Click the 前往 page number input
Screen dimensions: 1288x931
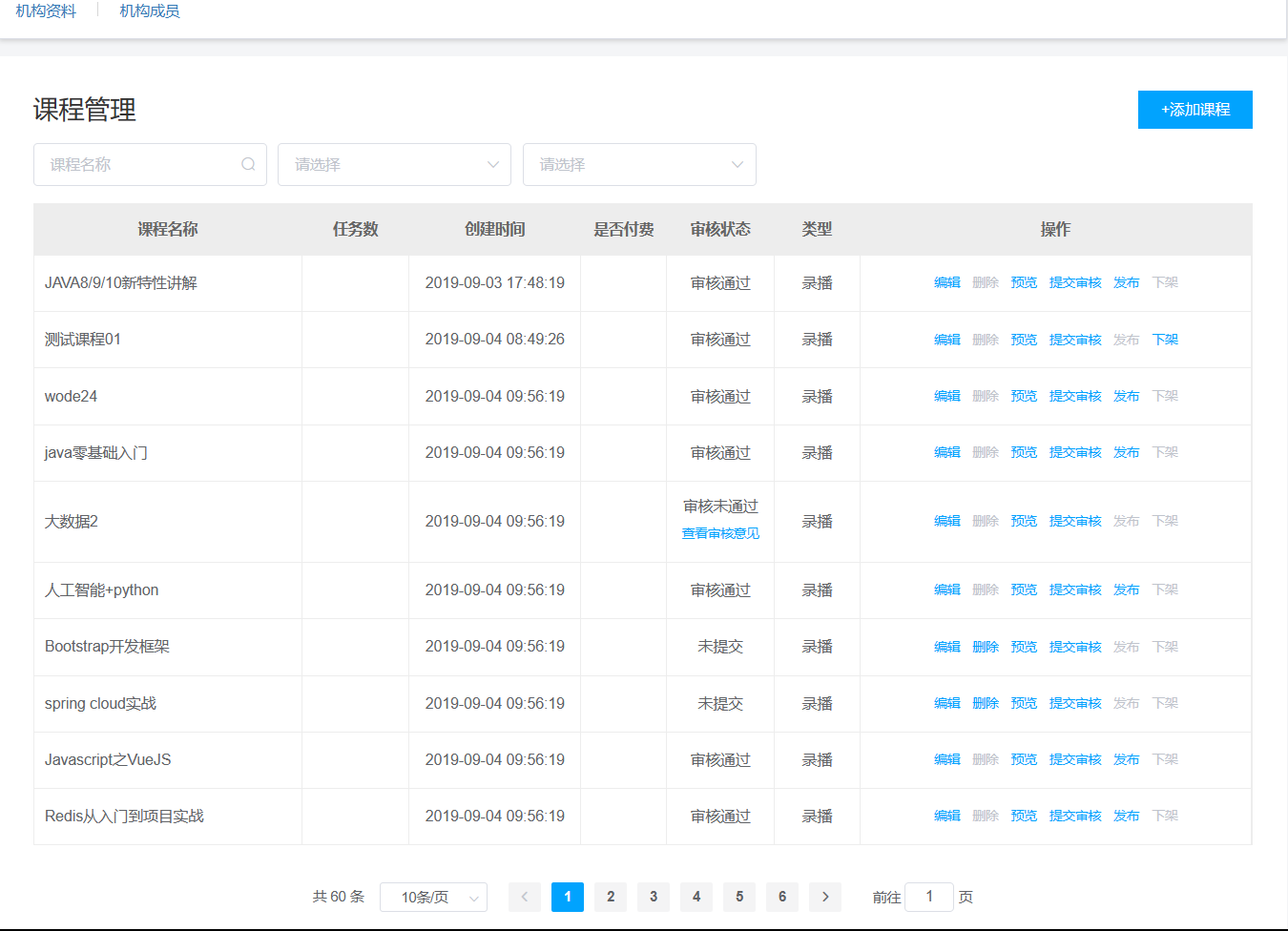(x=929, y=897)
